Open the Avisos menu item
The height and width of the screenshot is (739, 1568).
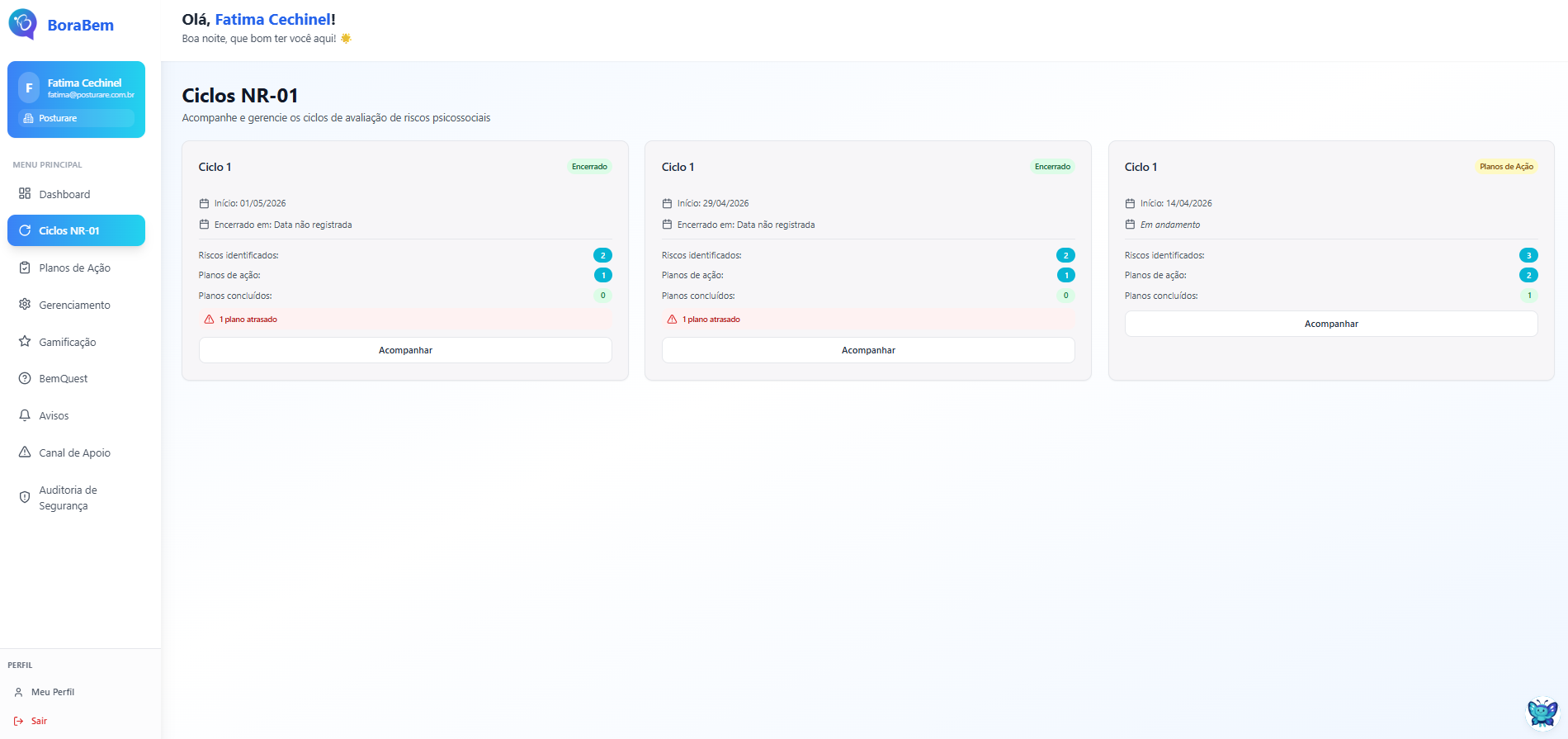coord(76,415)
